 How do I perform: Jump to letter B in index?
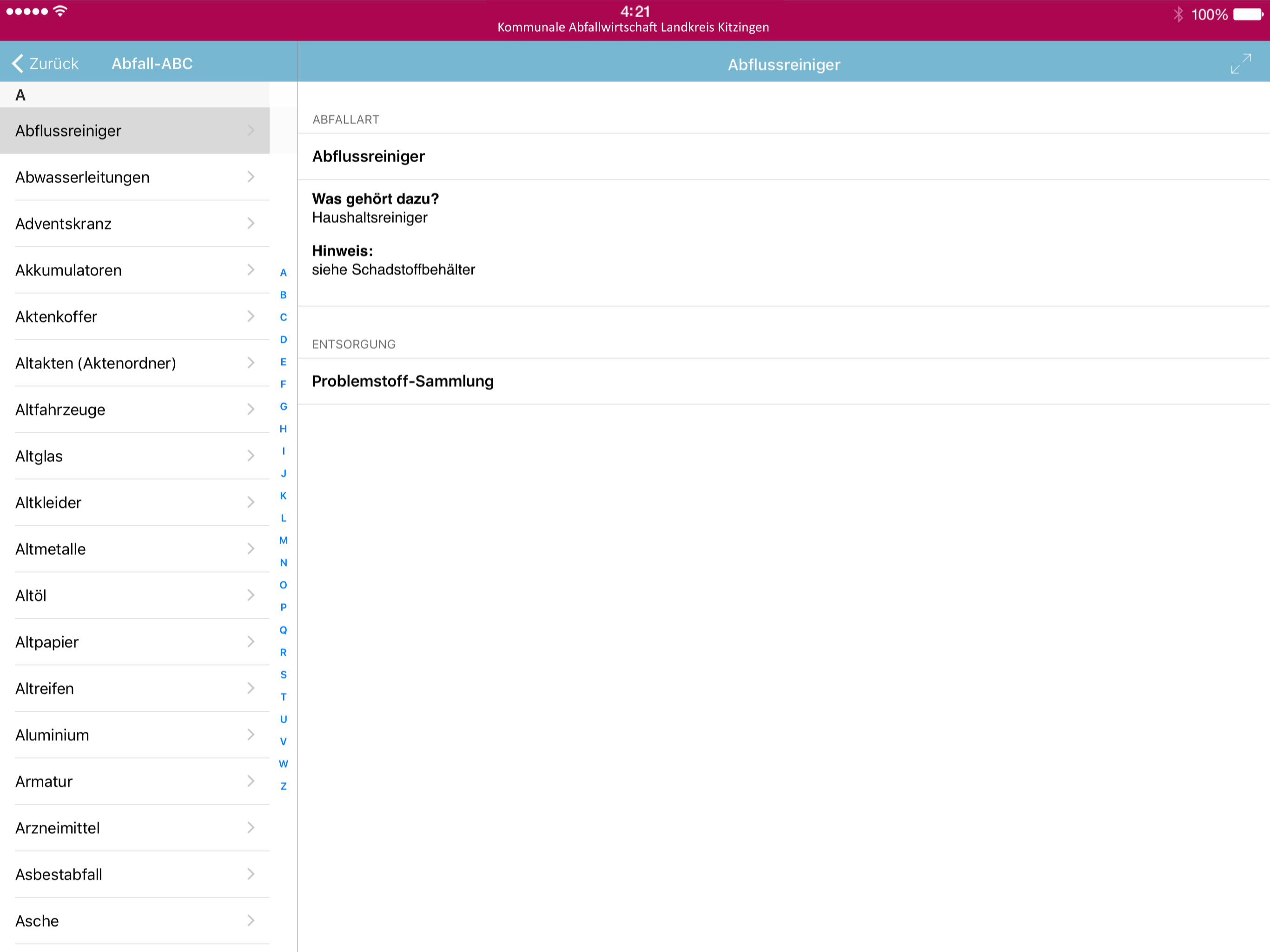click(x=283, y=295)
